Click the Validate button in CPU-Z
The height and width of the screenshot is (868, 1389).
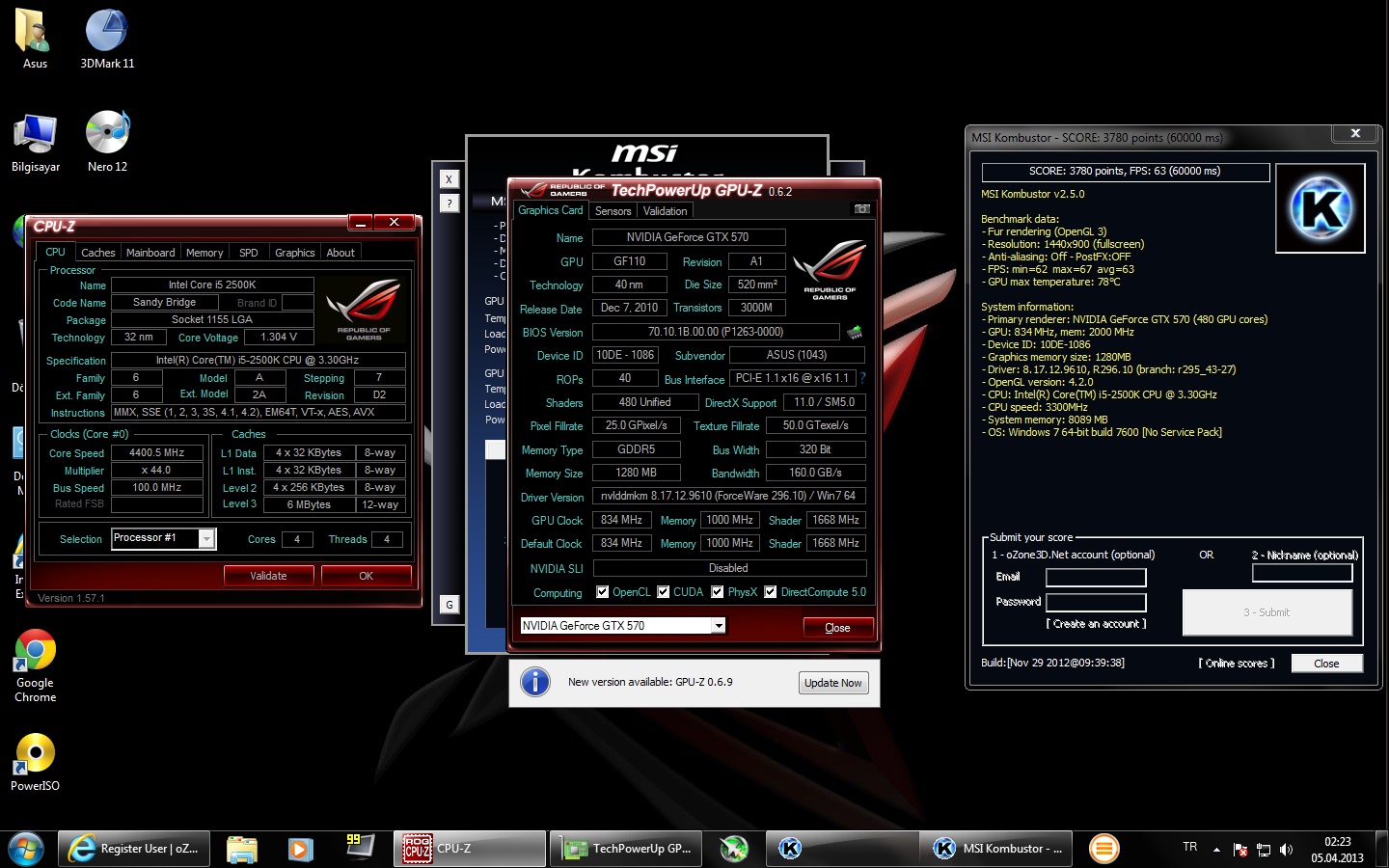(269, 576)
